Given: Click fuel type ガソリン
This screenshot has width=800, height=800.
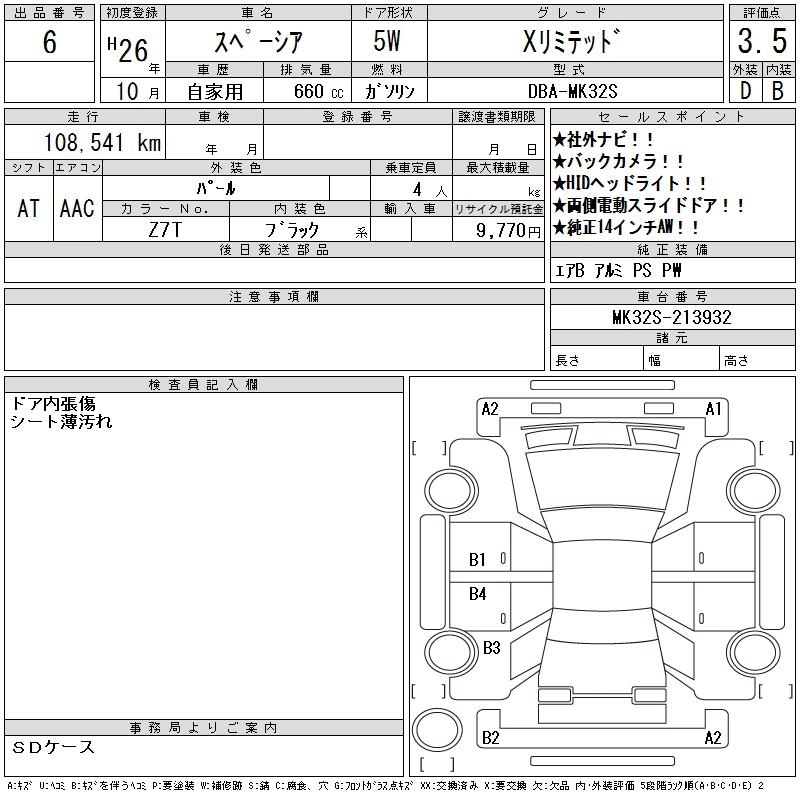Looking at the screenshot, I should pos(389,91).
